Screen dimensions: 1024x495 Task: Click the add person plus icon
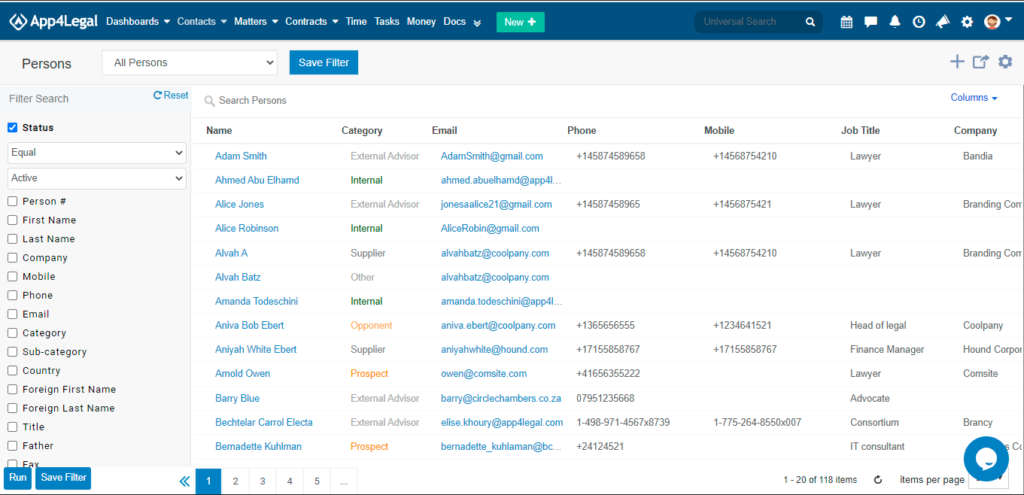point(957,62)
